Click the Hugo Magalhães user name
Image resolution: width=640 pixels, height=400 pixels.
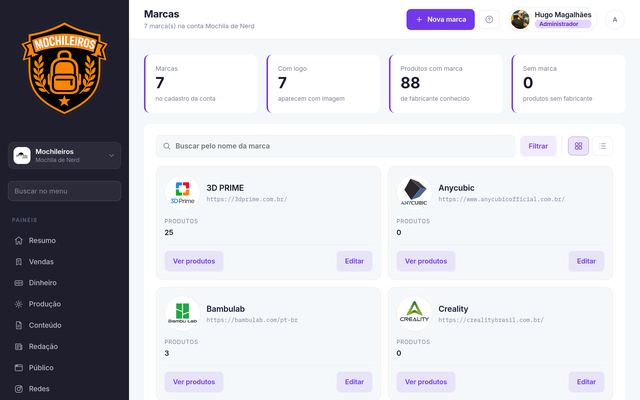click(x=563, y=15)
